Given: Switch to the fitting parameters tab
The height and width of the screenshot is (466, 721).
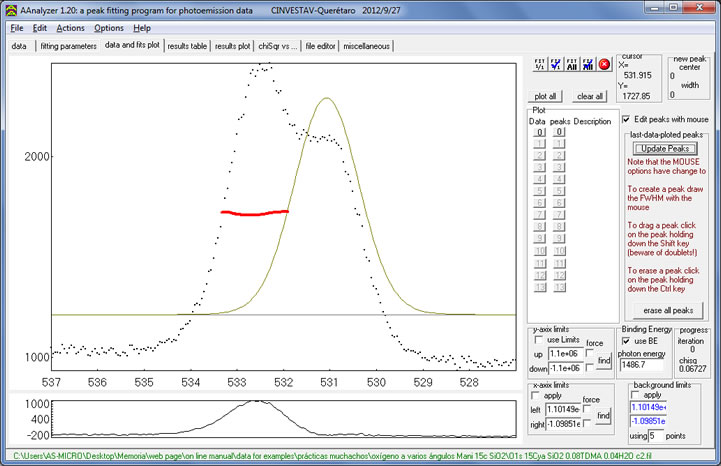Looking at the screenshot, I should (68, 46).
